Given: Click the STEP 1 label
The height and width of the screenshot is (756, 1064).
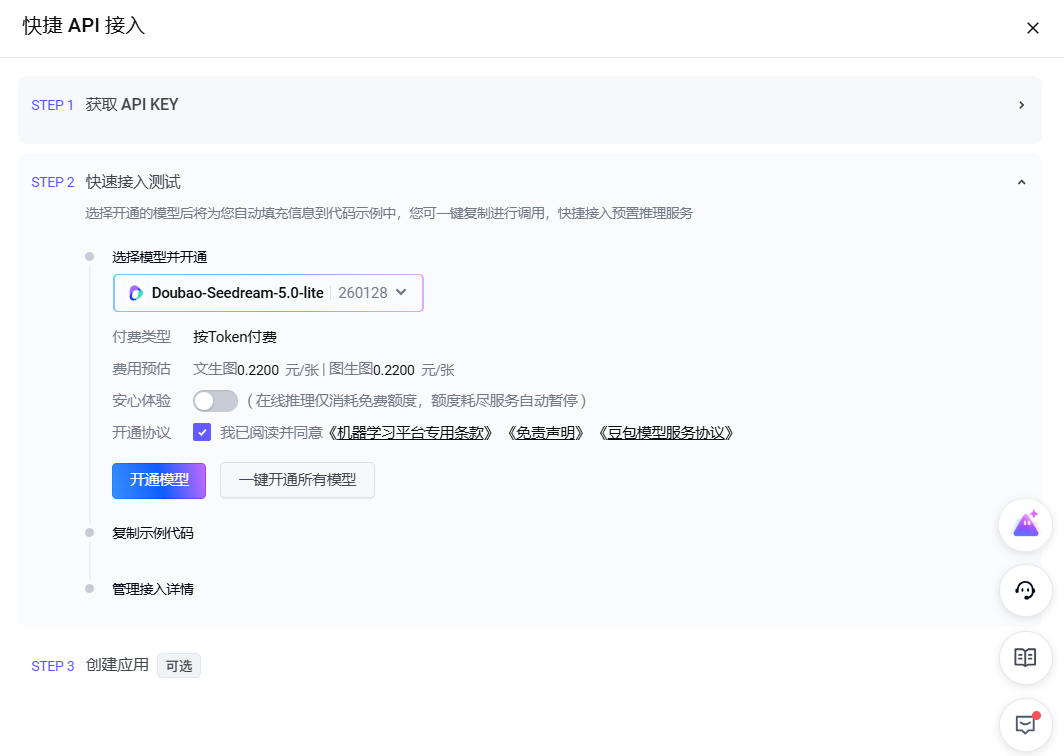Looking at the screenshot, I should [x=52, y=105].
